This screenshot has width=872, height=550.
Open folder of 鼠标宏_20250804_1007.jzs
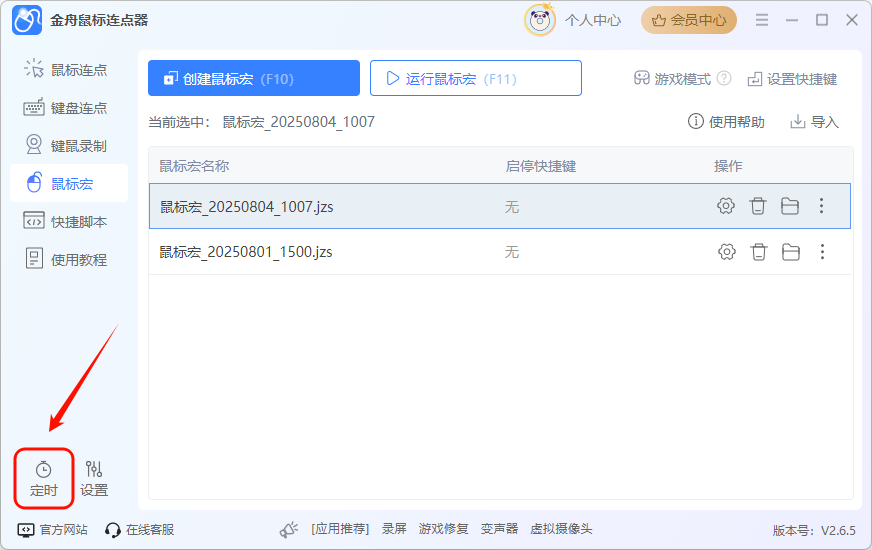[790, 206]
